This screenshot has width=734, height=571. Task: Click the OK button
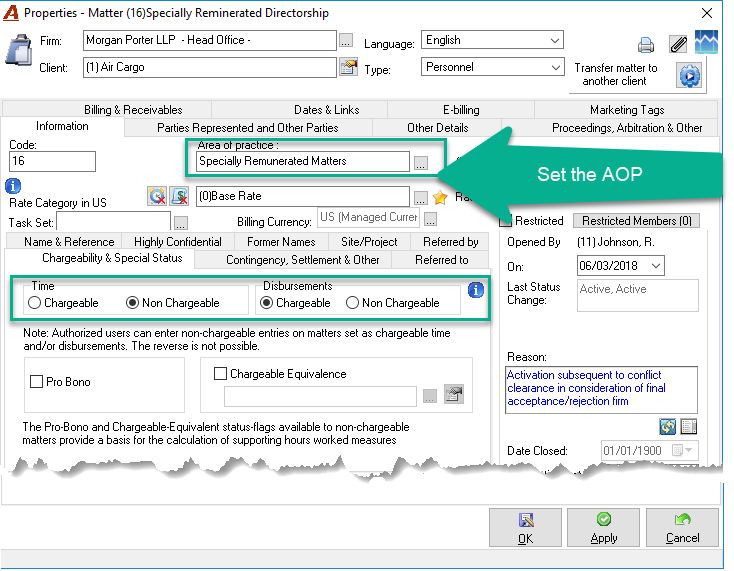tap(525, 527)
